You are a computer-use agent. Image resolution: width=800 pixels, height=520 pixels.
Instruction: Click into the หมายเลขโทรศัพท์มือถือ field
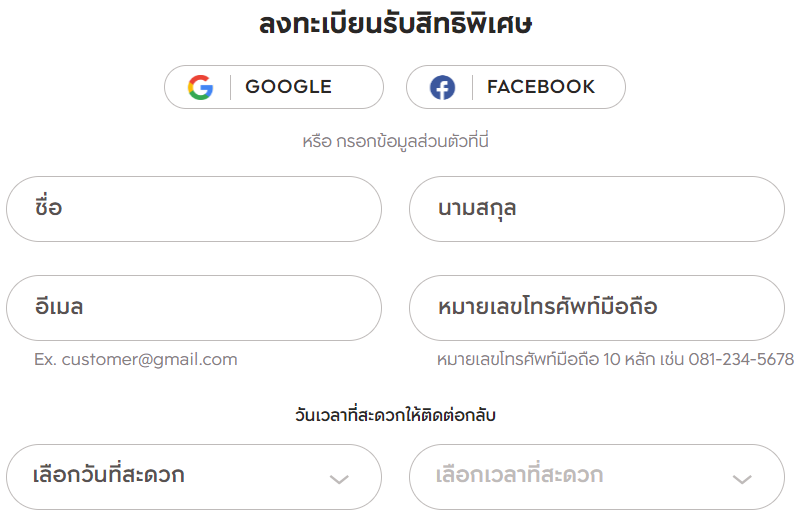596,308
